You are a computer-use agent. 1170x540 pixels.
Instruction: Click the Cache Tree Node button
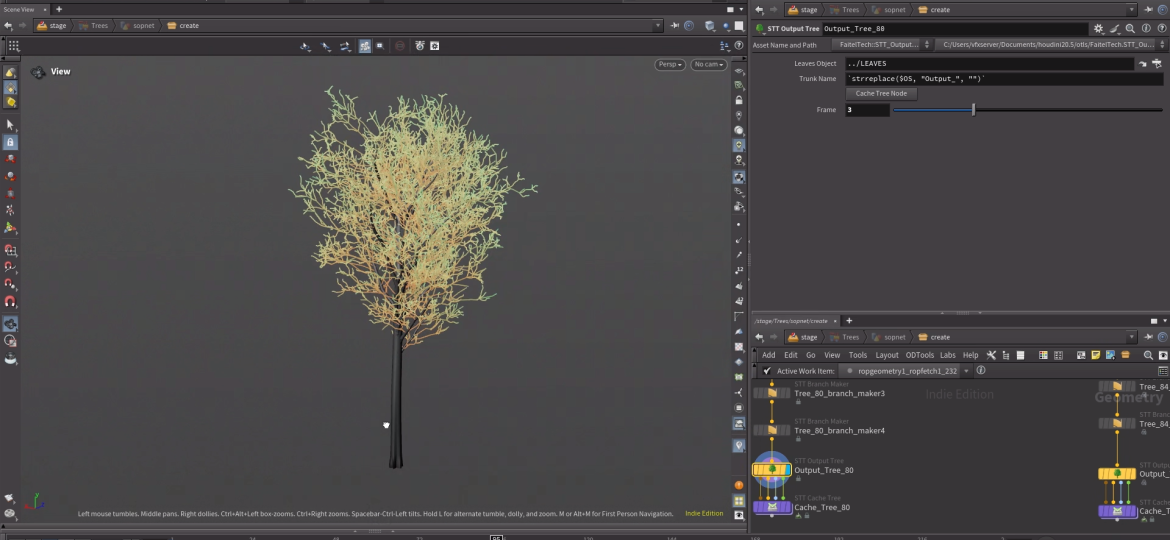(881, 93)
